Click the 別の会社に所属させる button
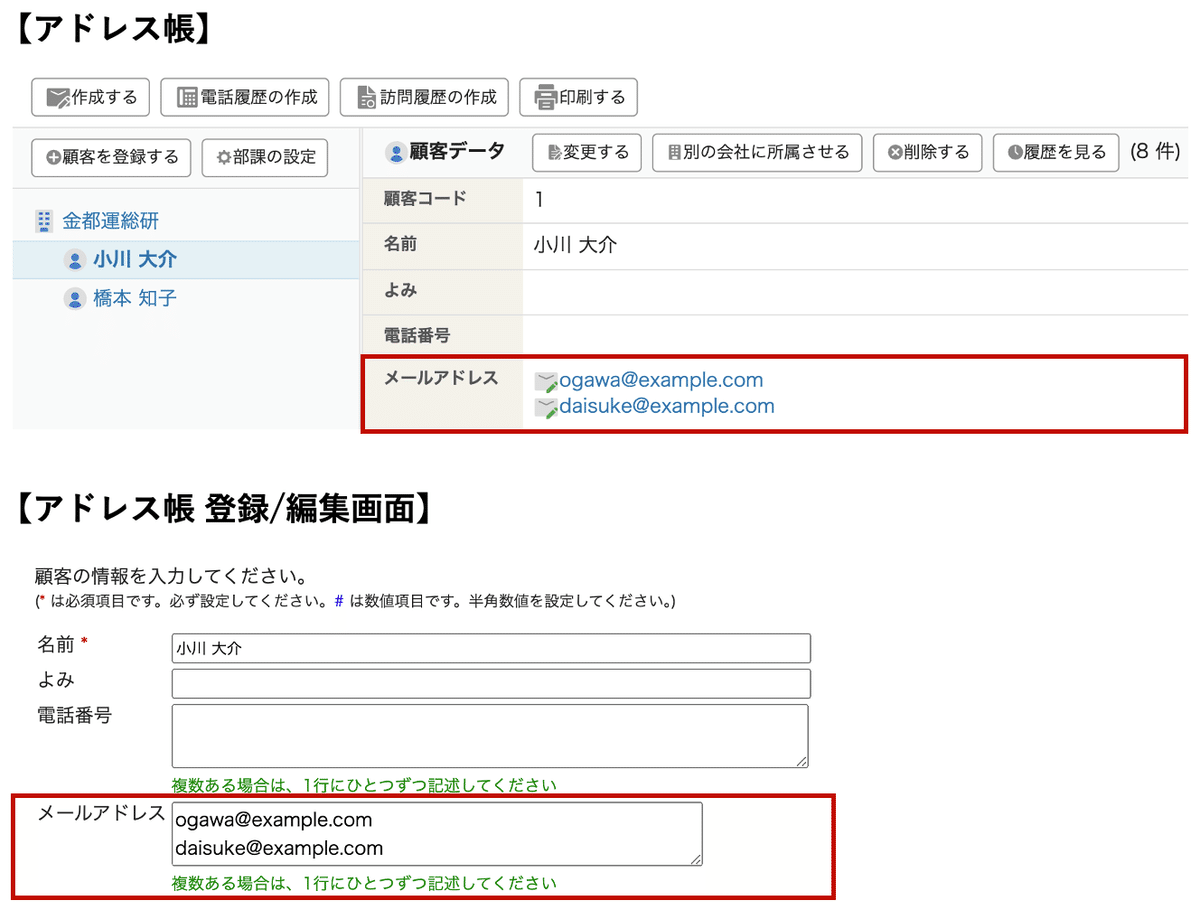 coord(757,153)
